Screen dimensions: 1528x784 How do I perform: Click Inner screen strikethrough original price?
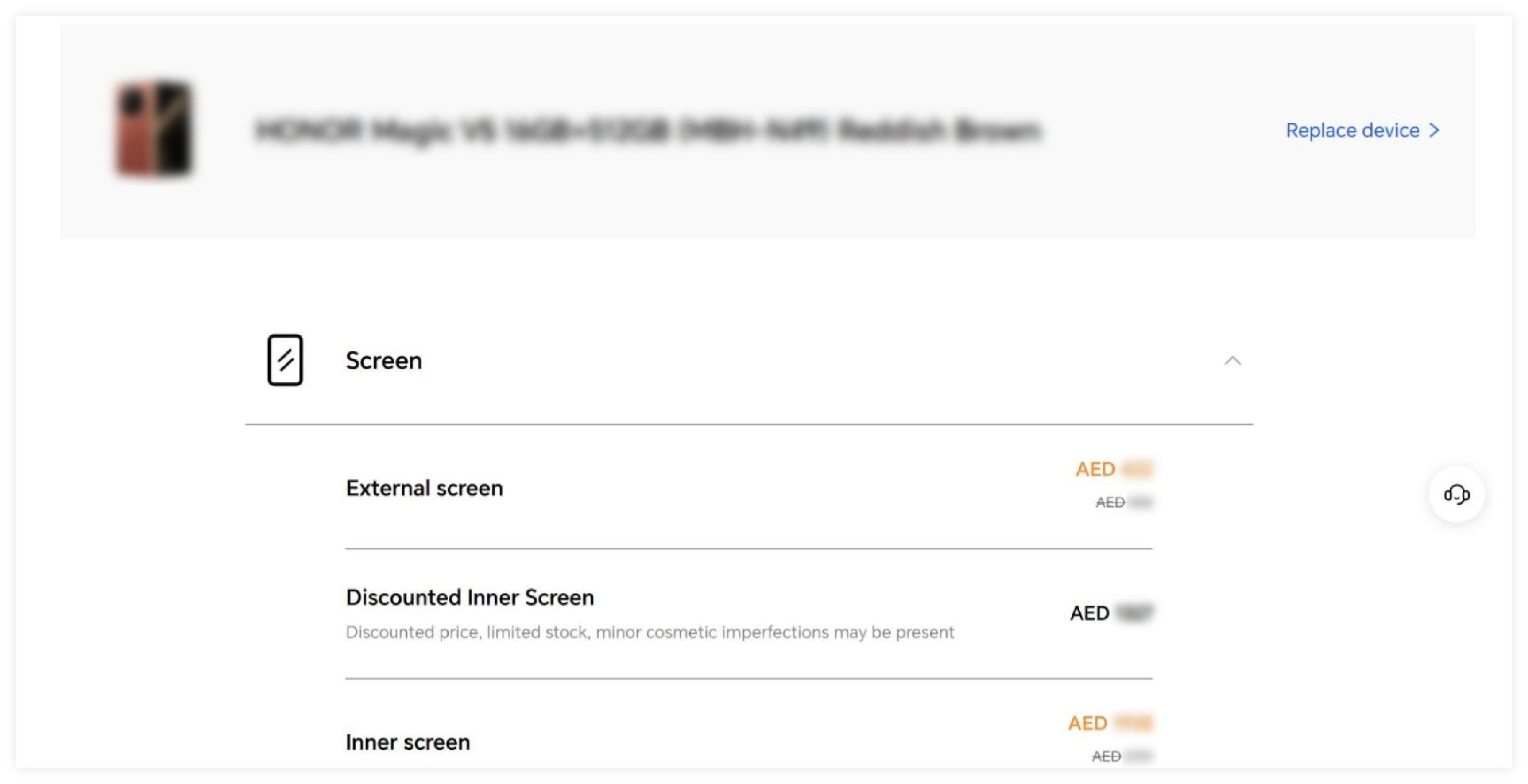click(x=1120, y=756)
